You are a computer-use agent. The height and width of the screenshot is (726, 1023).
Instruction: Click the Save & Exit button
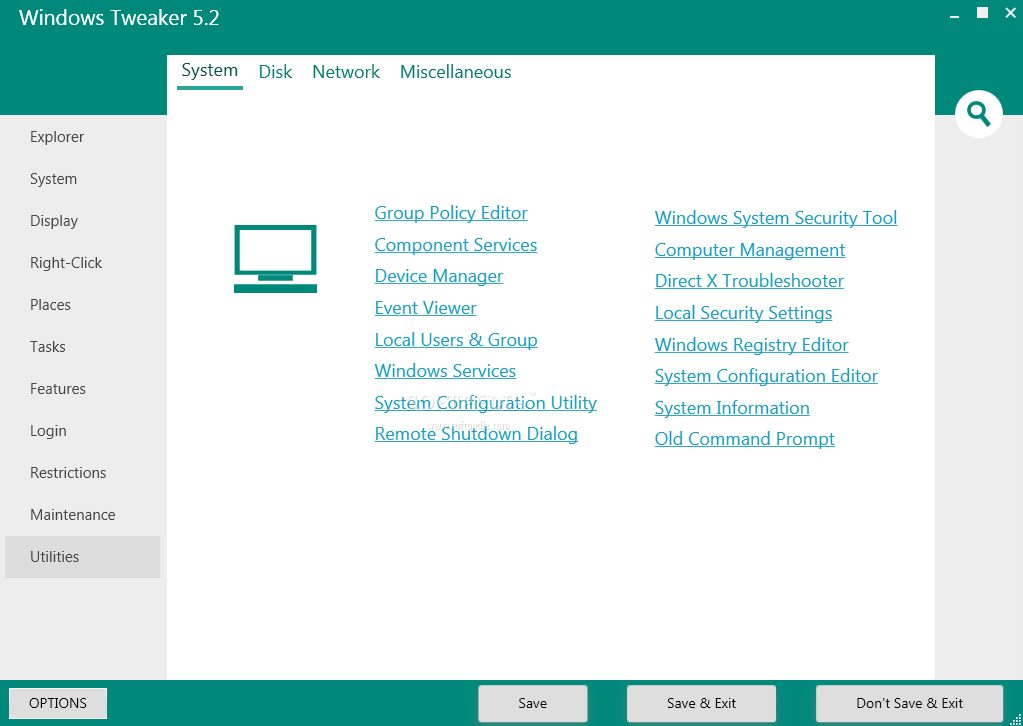pyautogui.click(x=701, y=703)
